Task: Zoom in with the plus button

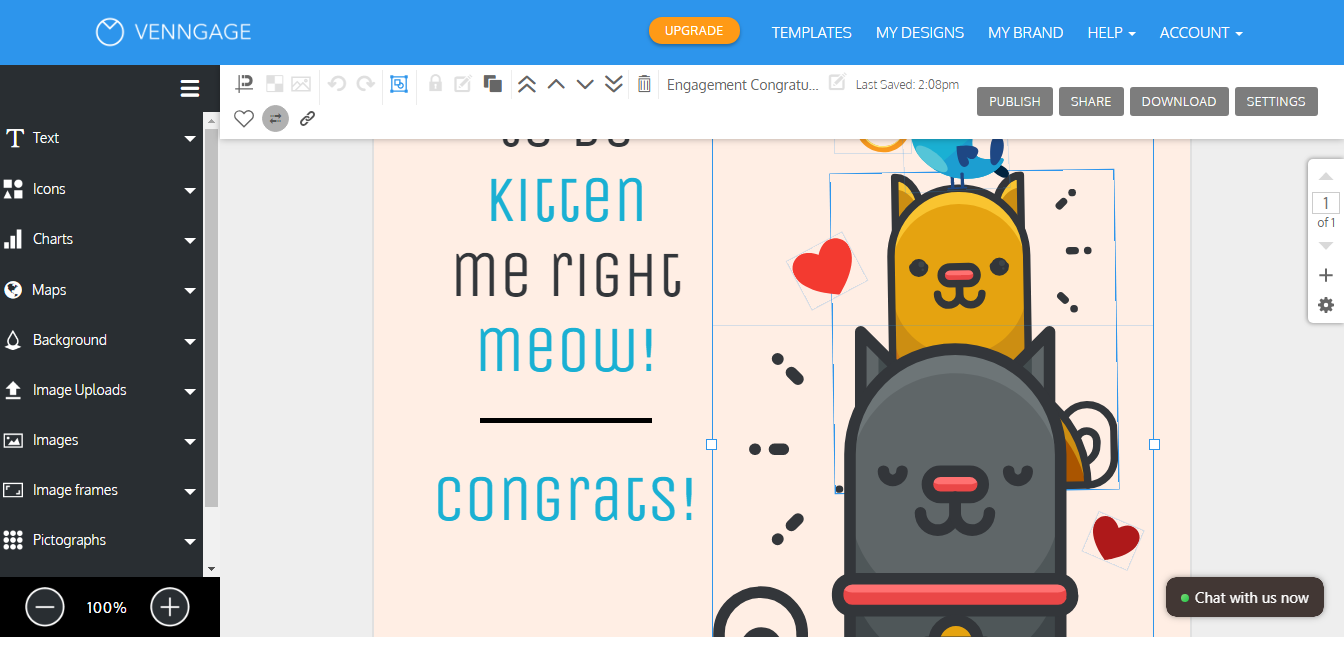Action: [x=170, y=607]
